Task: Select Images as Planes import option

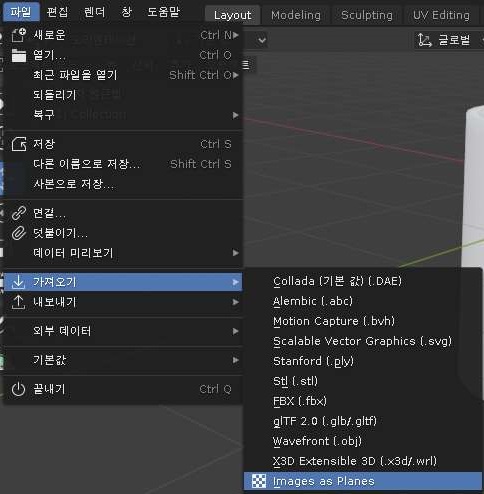Action: pos(363,481)
